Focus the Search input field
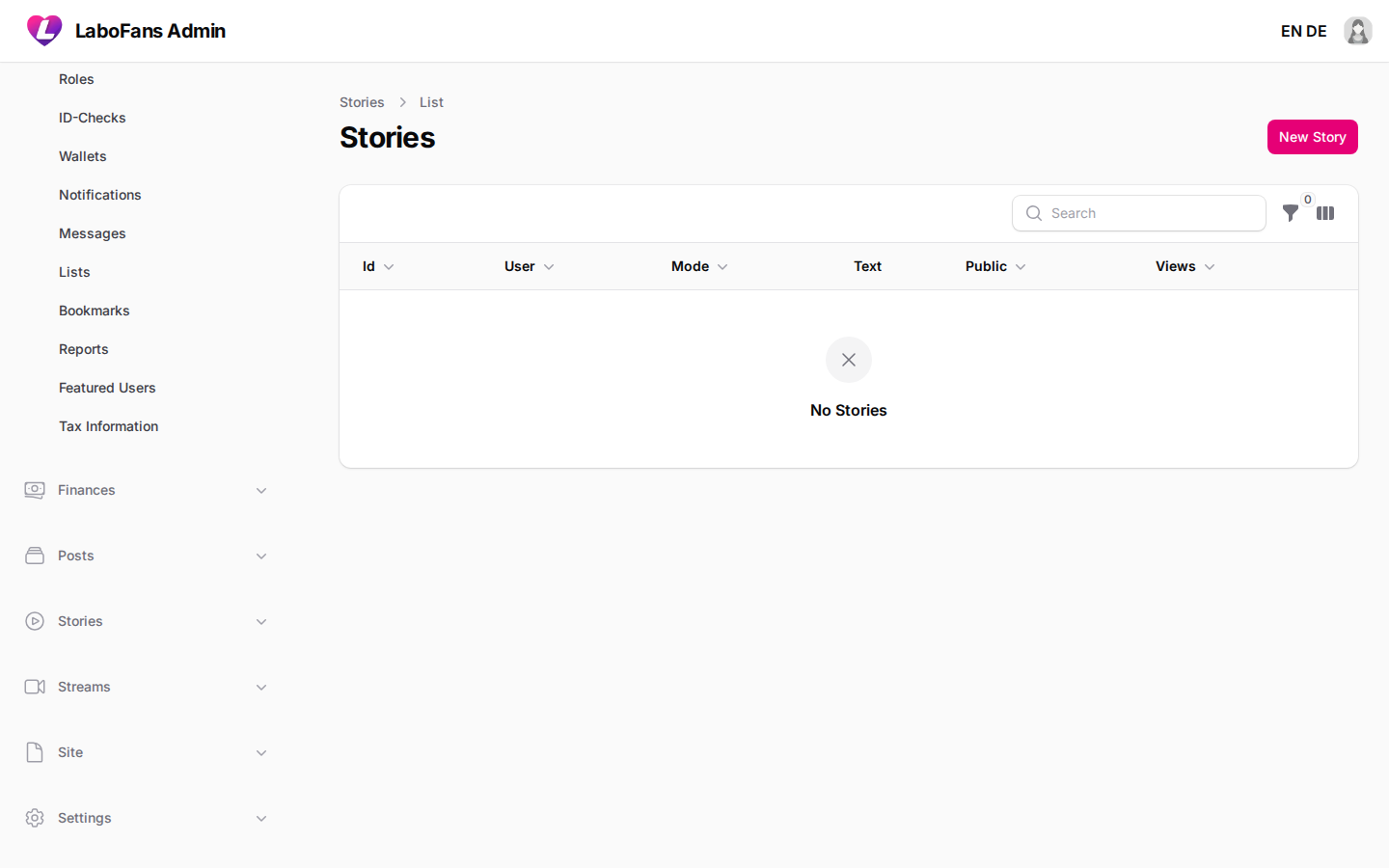 pos(1139,213)
